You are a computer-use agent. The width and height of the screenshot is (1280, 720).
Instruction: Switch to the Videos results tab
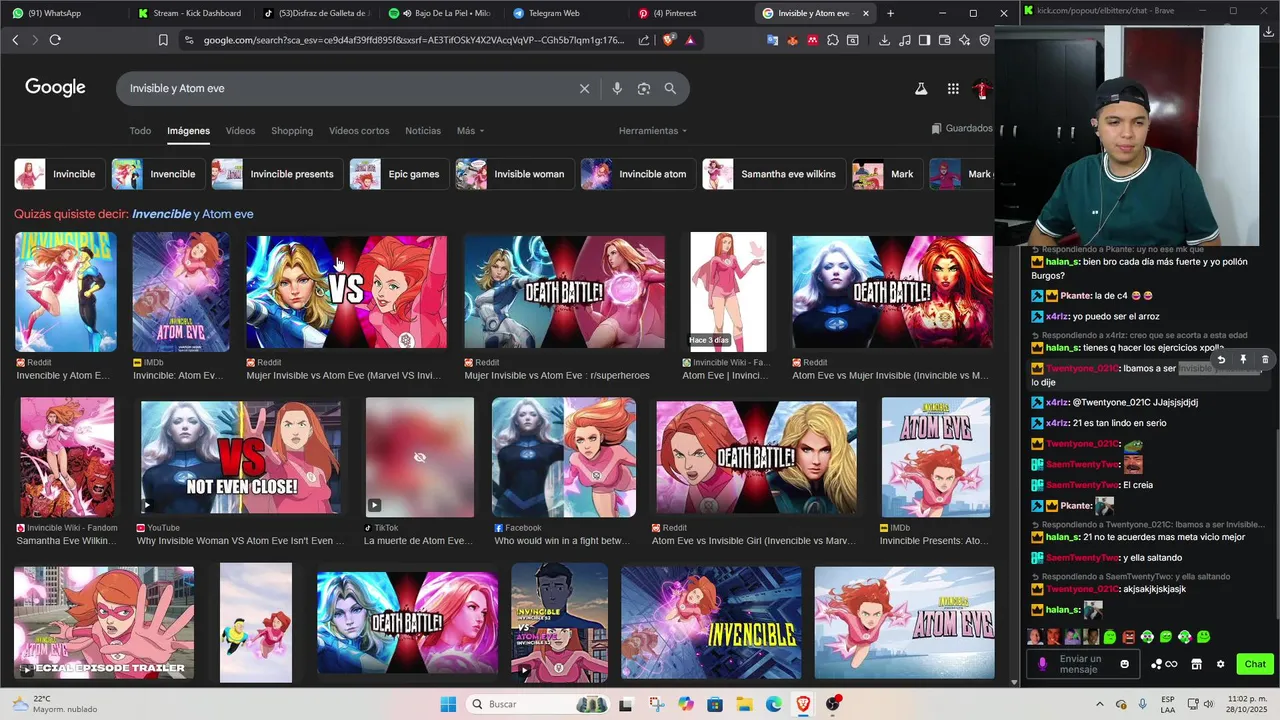pyautogui.click(x=240, y=131)
